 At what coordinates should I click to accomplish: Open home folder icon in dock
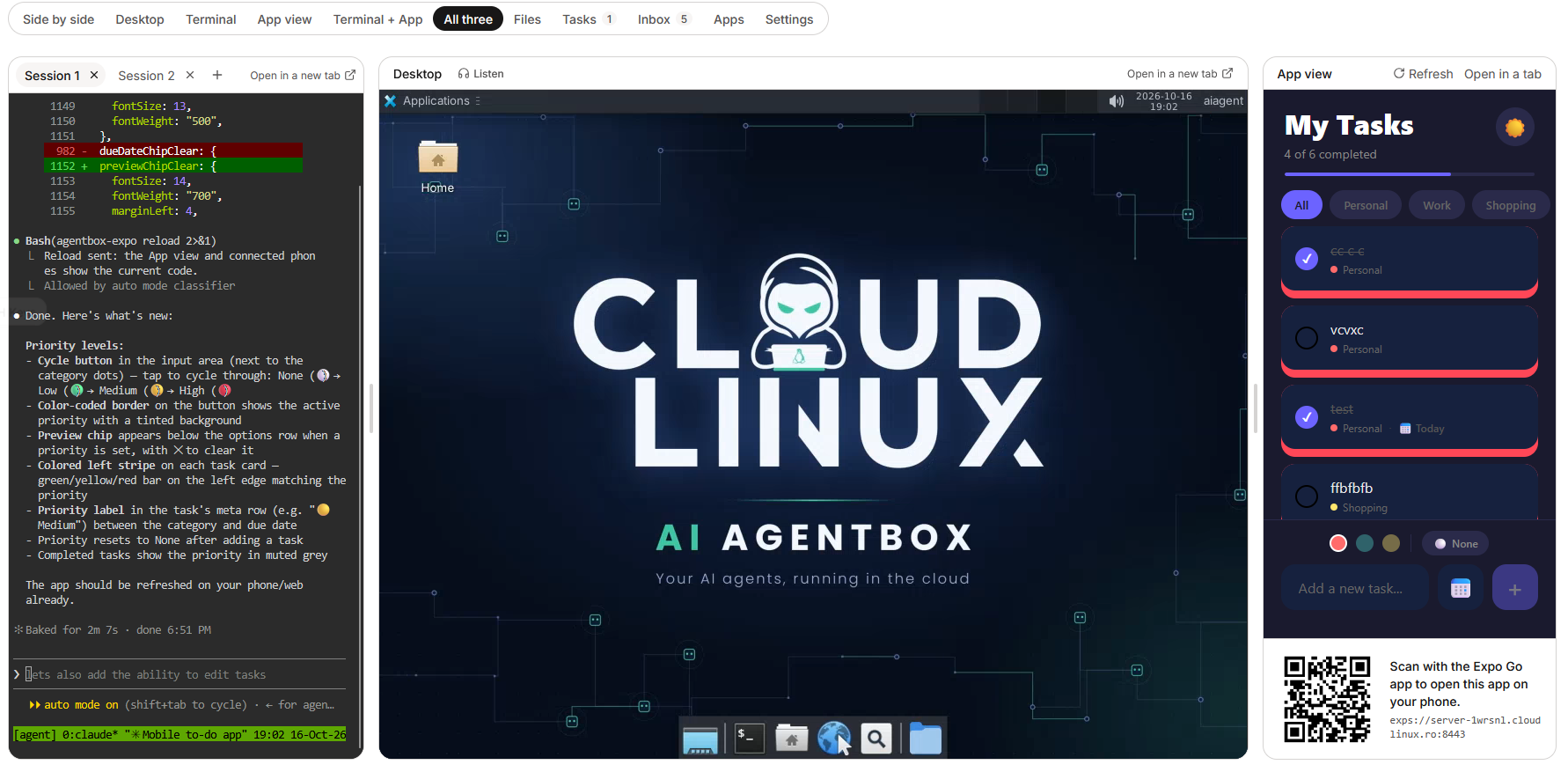[x=792, y=739]
